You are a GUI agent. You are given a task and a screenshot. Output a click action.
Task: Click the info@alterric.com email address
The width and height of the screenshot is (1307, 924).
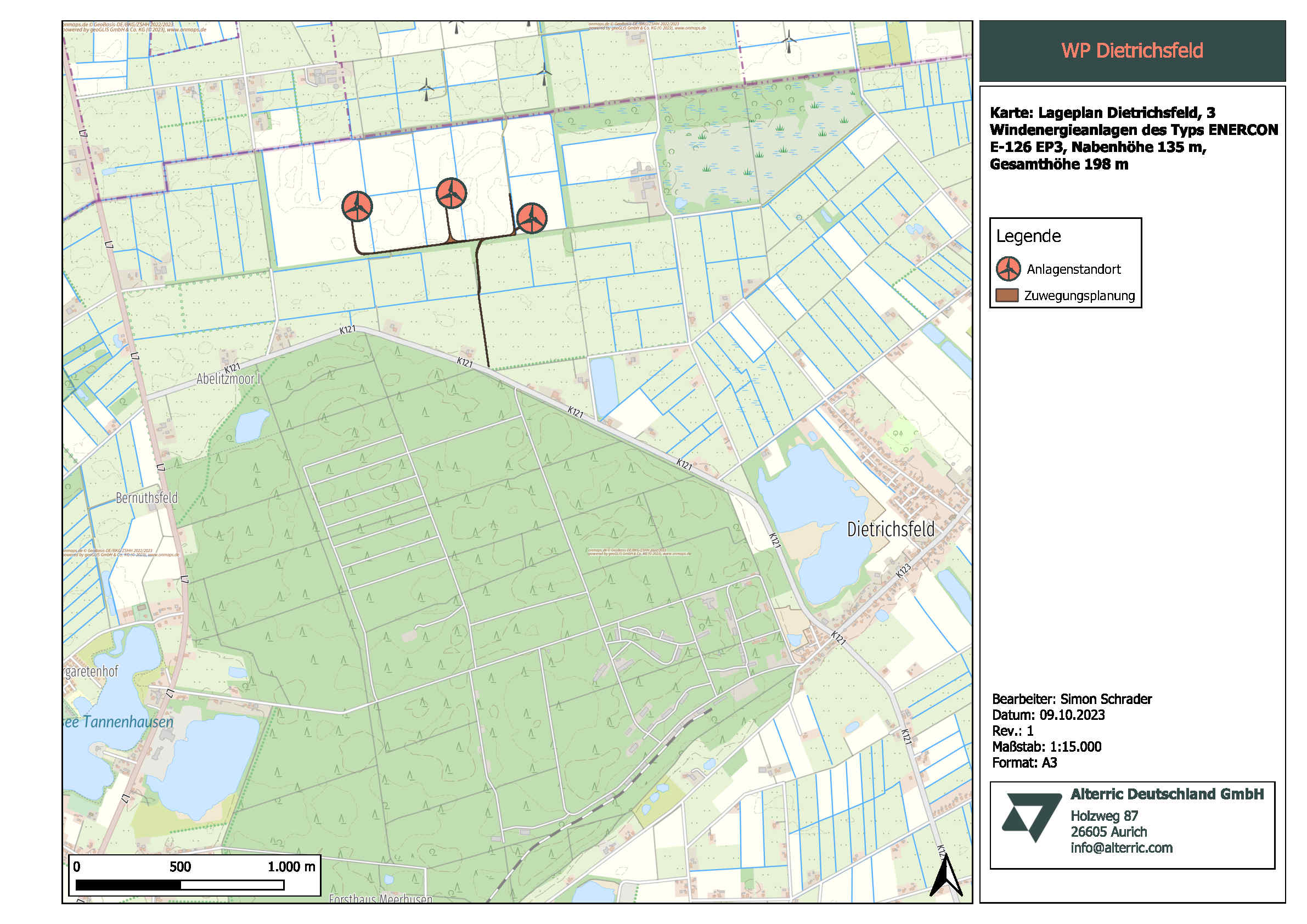(x=1121, y=848)
